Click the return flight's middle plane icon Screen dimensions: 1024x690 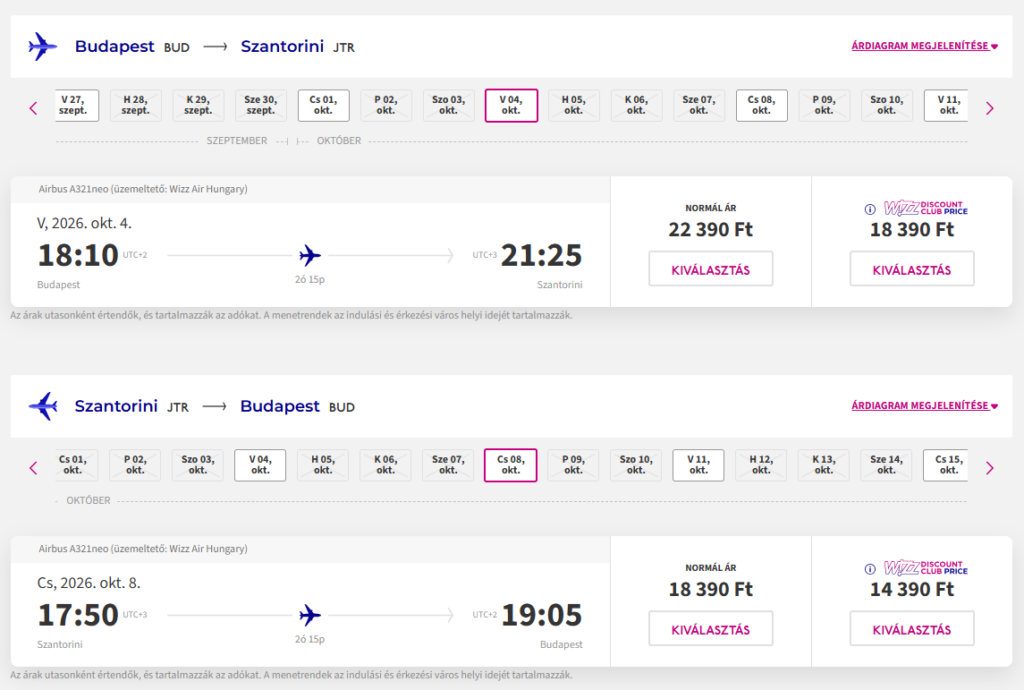coord(310,614)
